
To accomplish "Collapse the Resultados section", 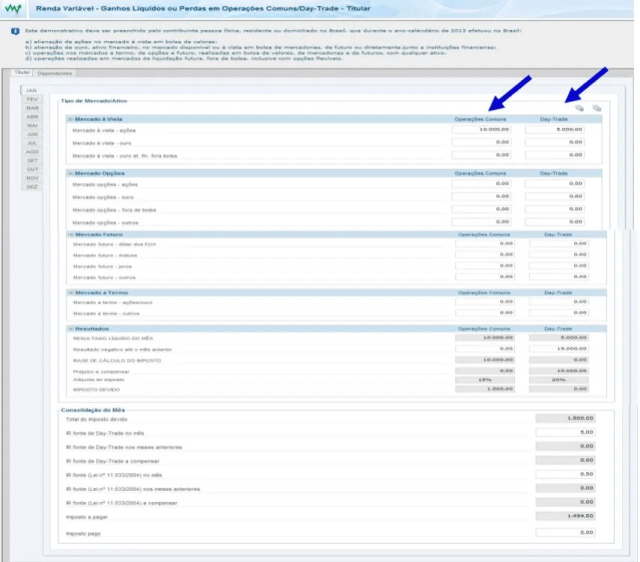I will [x=70, y=328].
